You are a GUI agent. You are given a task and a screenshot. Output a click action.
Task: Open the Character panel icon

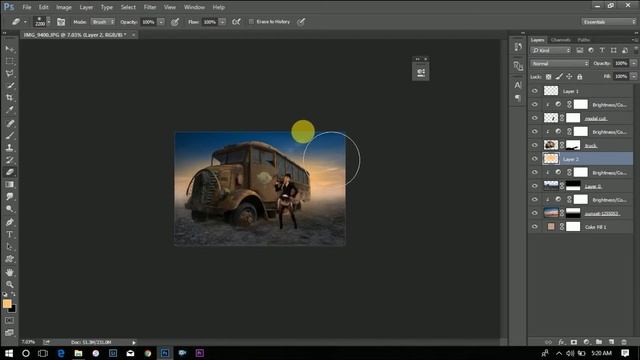tap(518, 85)
